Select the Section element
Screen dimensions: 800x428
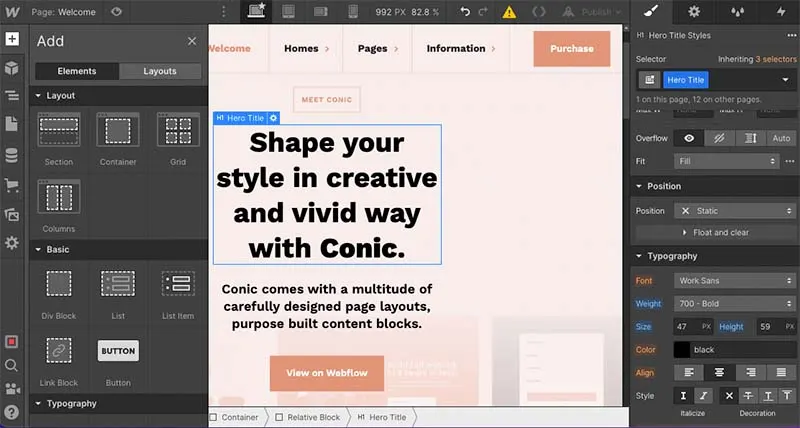(x=59, y=139)
